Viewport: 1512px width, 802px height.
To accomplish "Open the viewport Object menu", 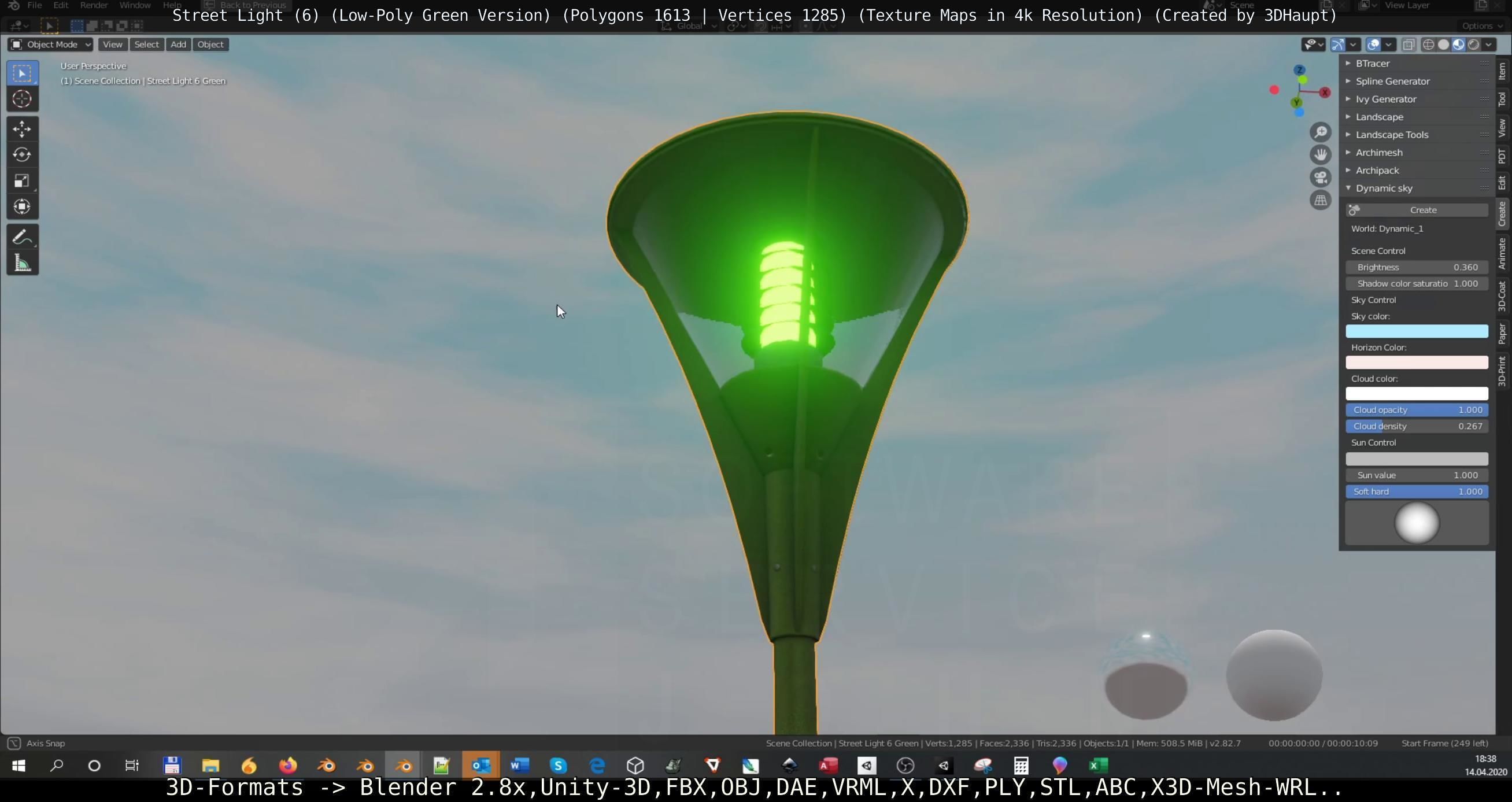I will click(210, 45).
